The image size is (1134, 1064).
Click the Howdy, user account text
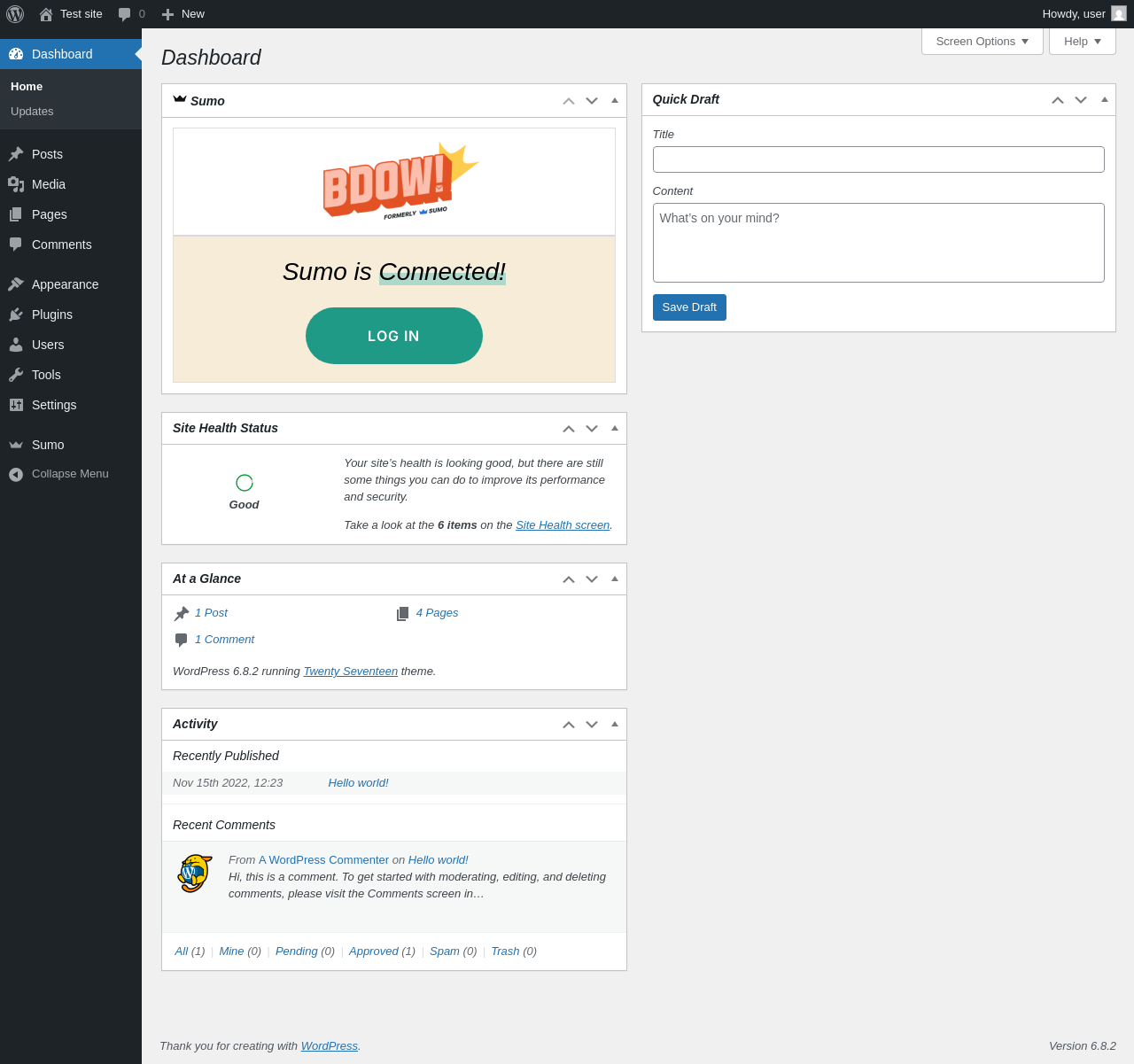(1074, 14)
